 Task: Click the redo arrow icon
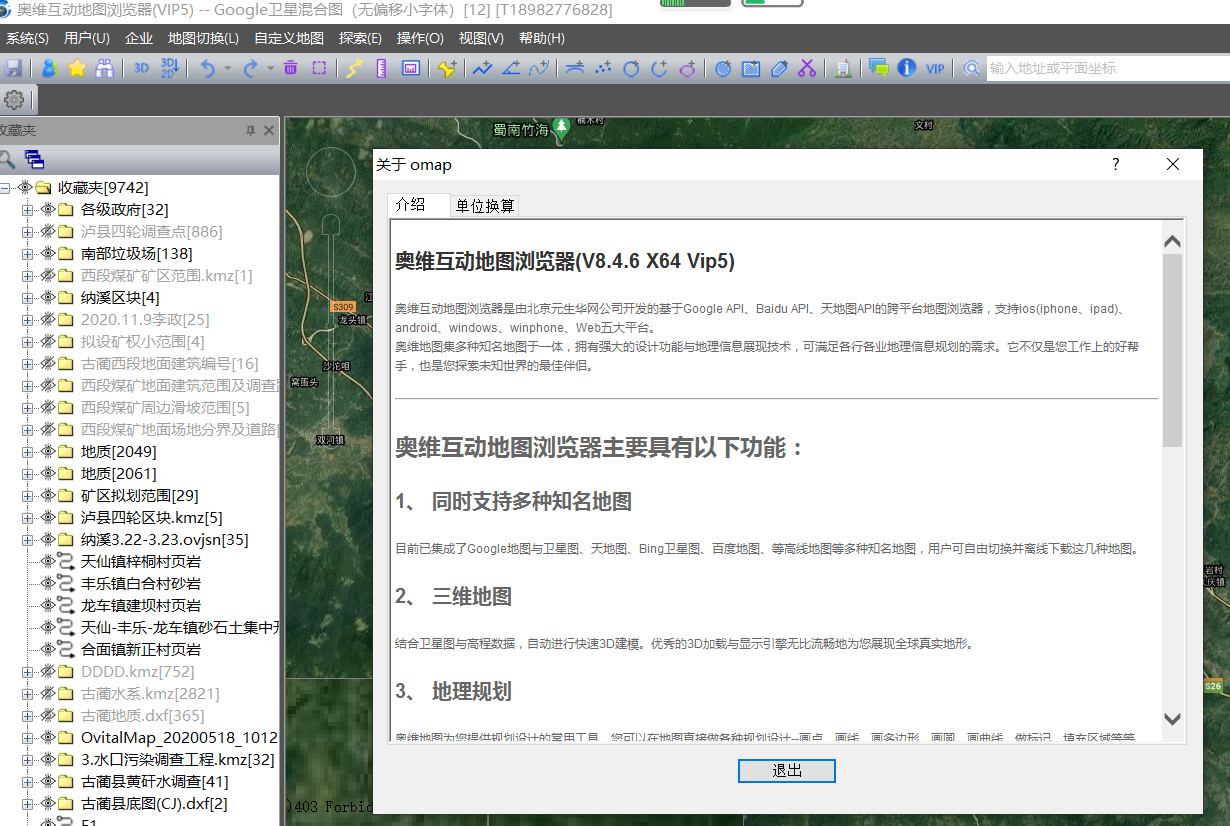point(250,68)
